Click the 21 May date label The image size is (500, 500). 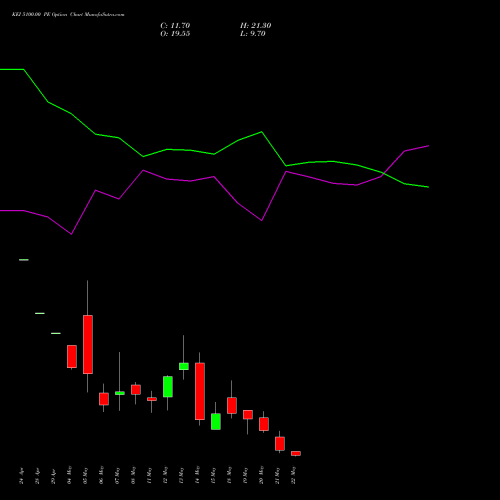coord(278,475)
